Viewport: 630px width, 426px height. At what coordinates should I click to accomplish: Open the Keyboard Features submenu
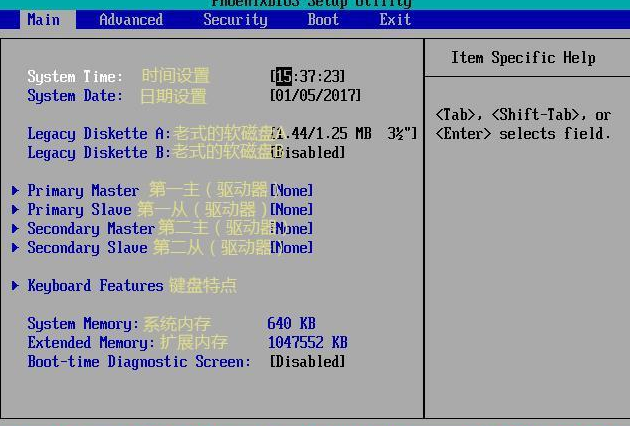(95, 286)
